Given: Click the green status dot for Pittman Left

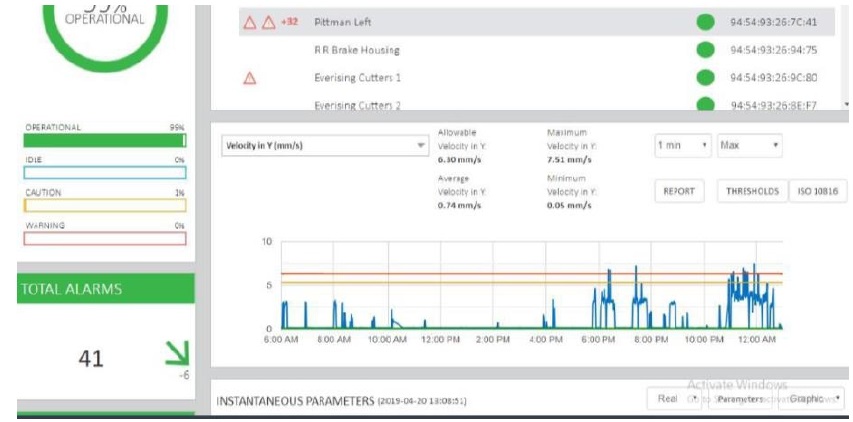Looking at the screenshot, I should coord(705,21).
